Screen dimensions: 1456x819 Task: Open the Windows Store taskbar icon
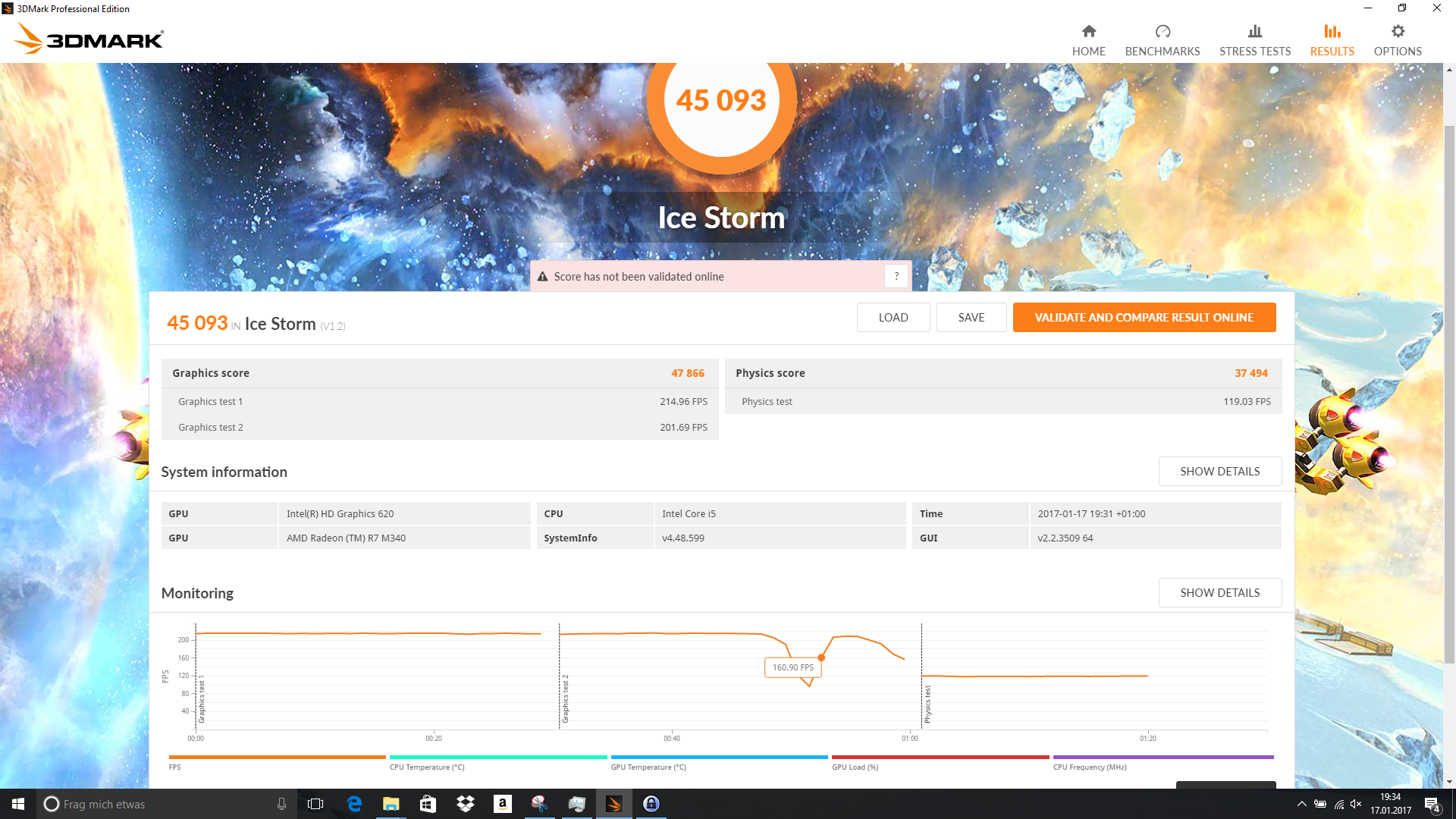click(x=428, y=804)
